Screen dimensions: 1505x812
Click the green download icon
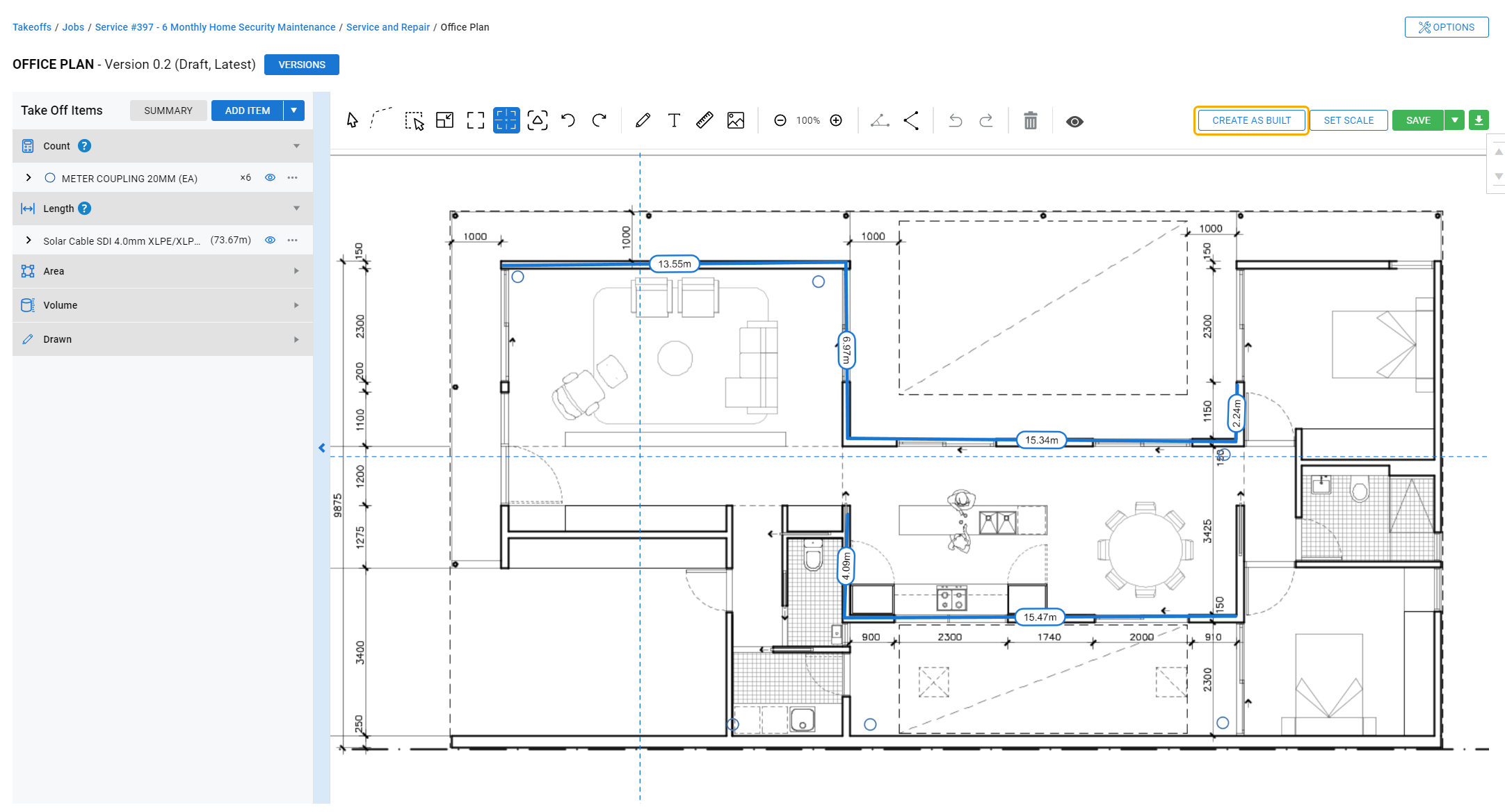click(x=1479, y=120)
